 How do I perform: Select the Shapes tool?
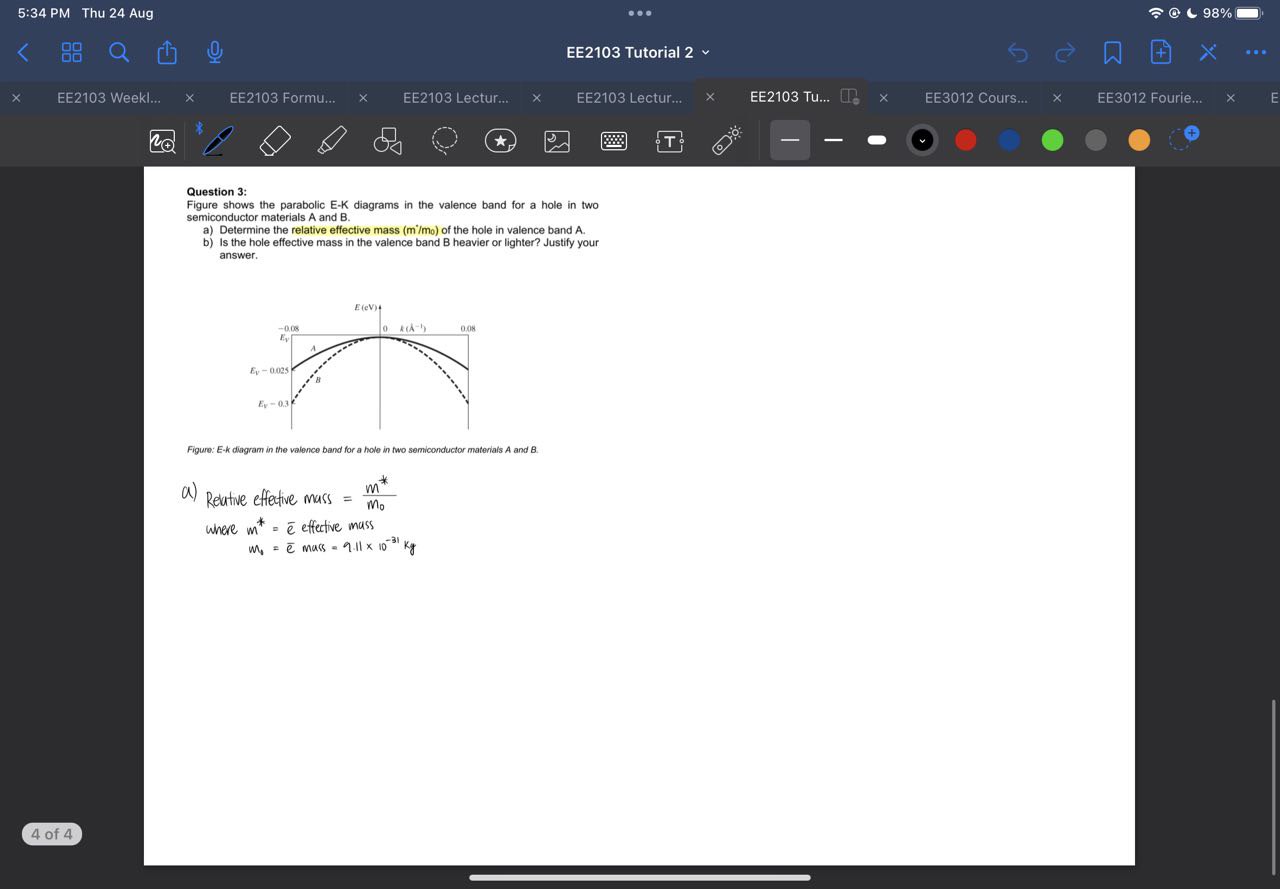(388, 140)
